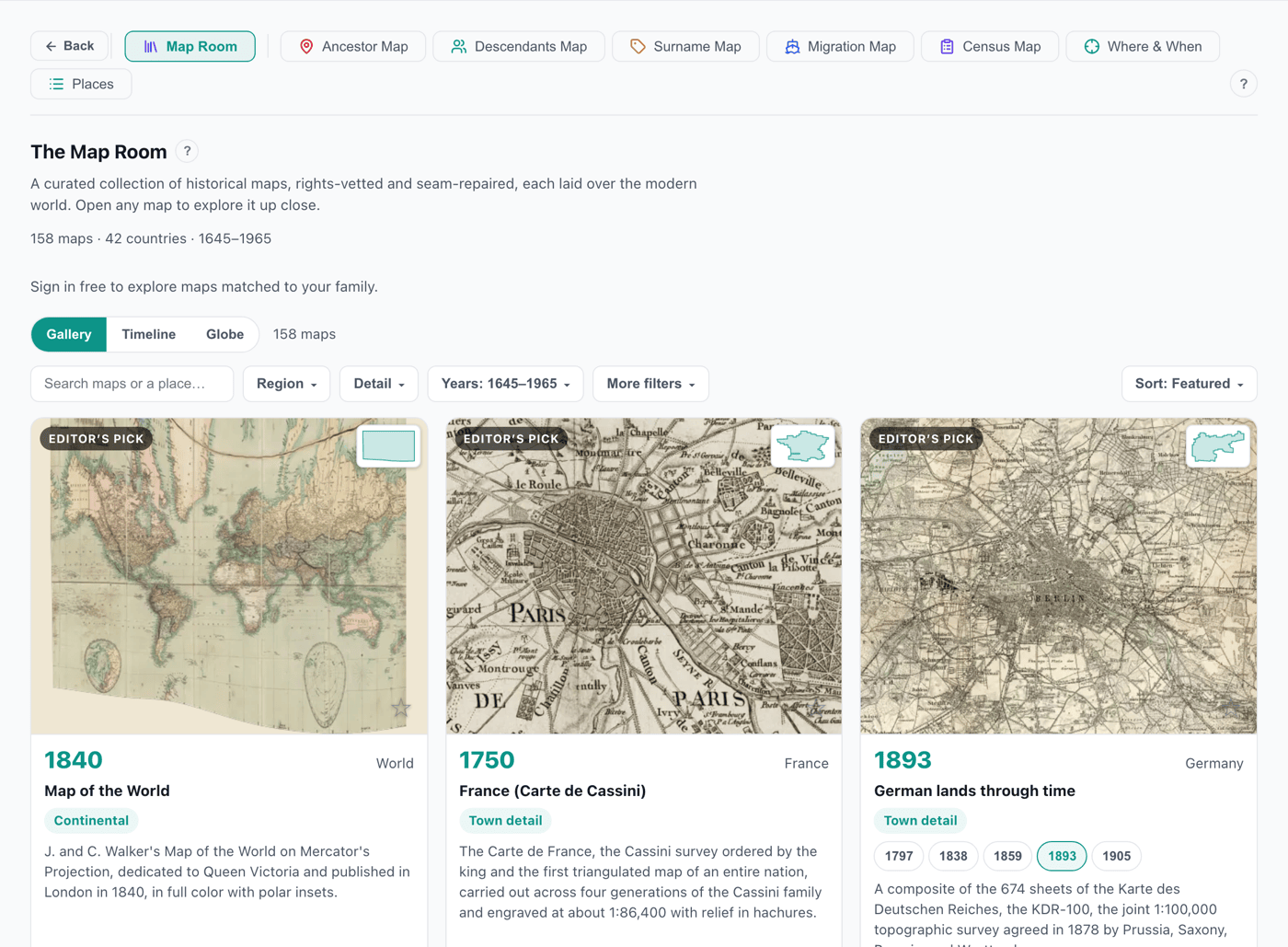Select year 1838 for German lands
The height and width of the screenshot is (947, 1288).
click(953, 856)
